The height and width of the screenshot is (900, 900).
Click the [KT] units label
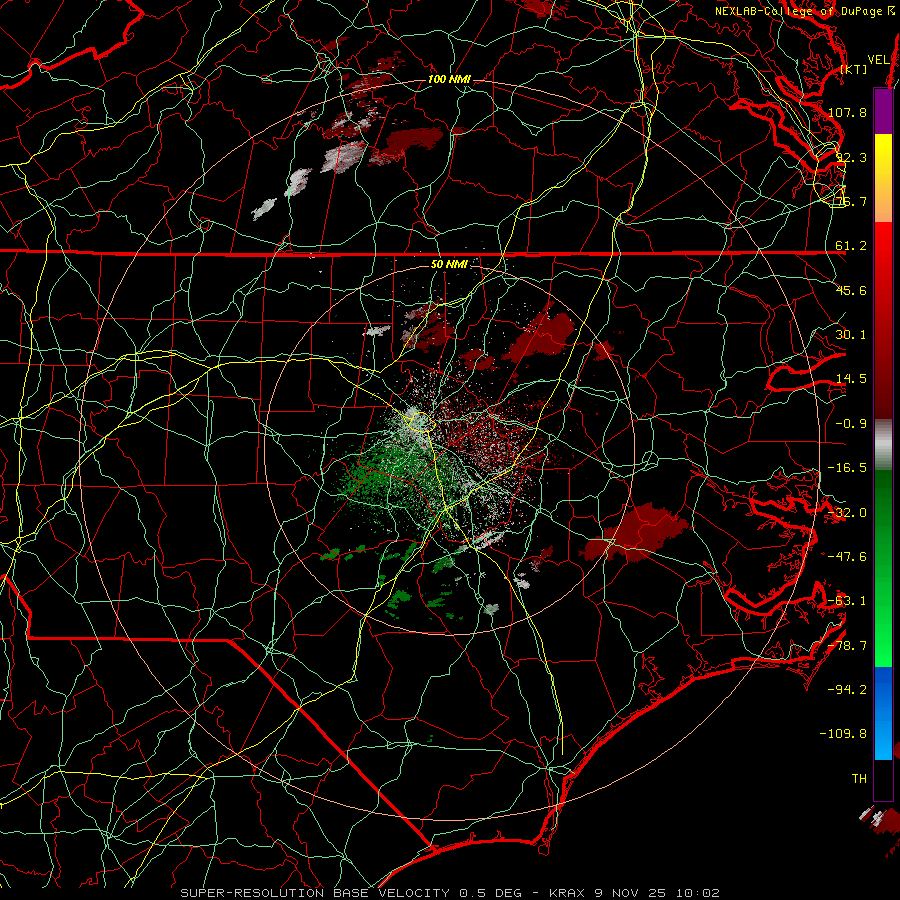click(x=853, y=69)
